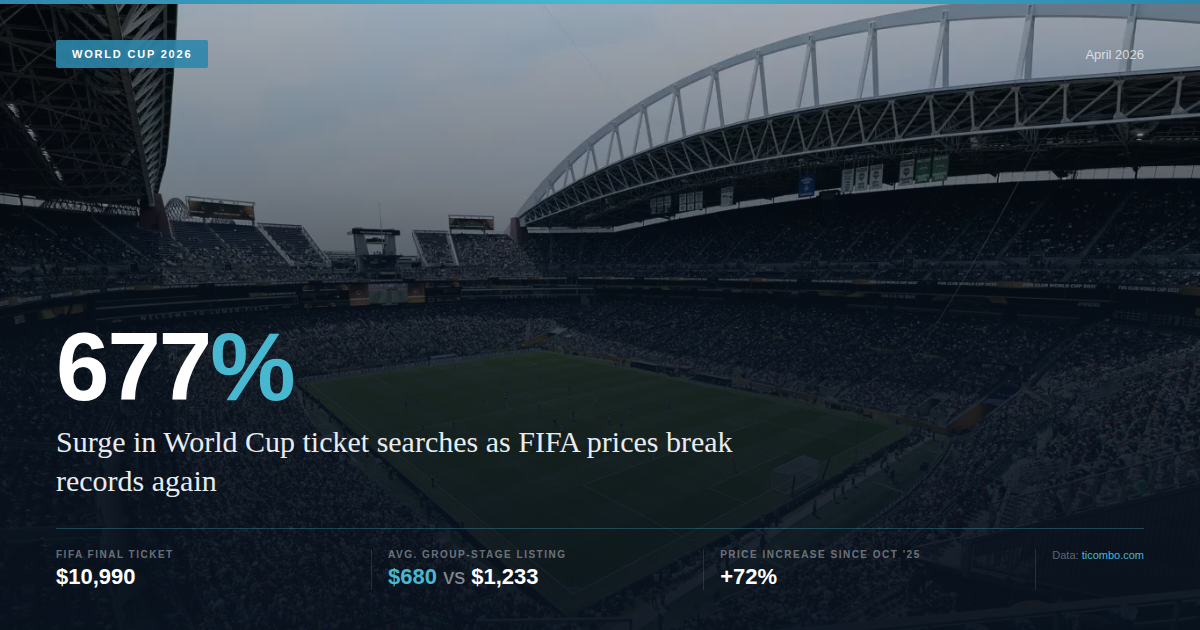Click the April 2026 date label
The width and height of the screenshot is (1200, 630).
tap(1114, 55)
